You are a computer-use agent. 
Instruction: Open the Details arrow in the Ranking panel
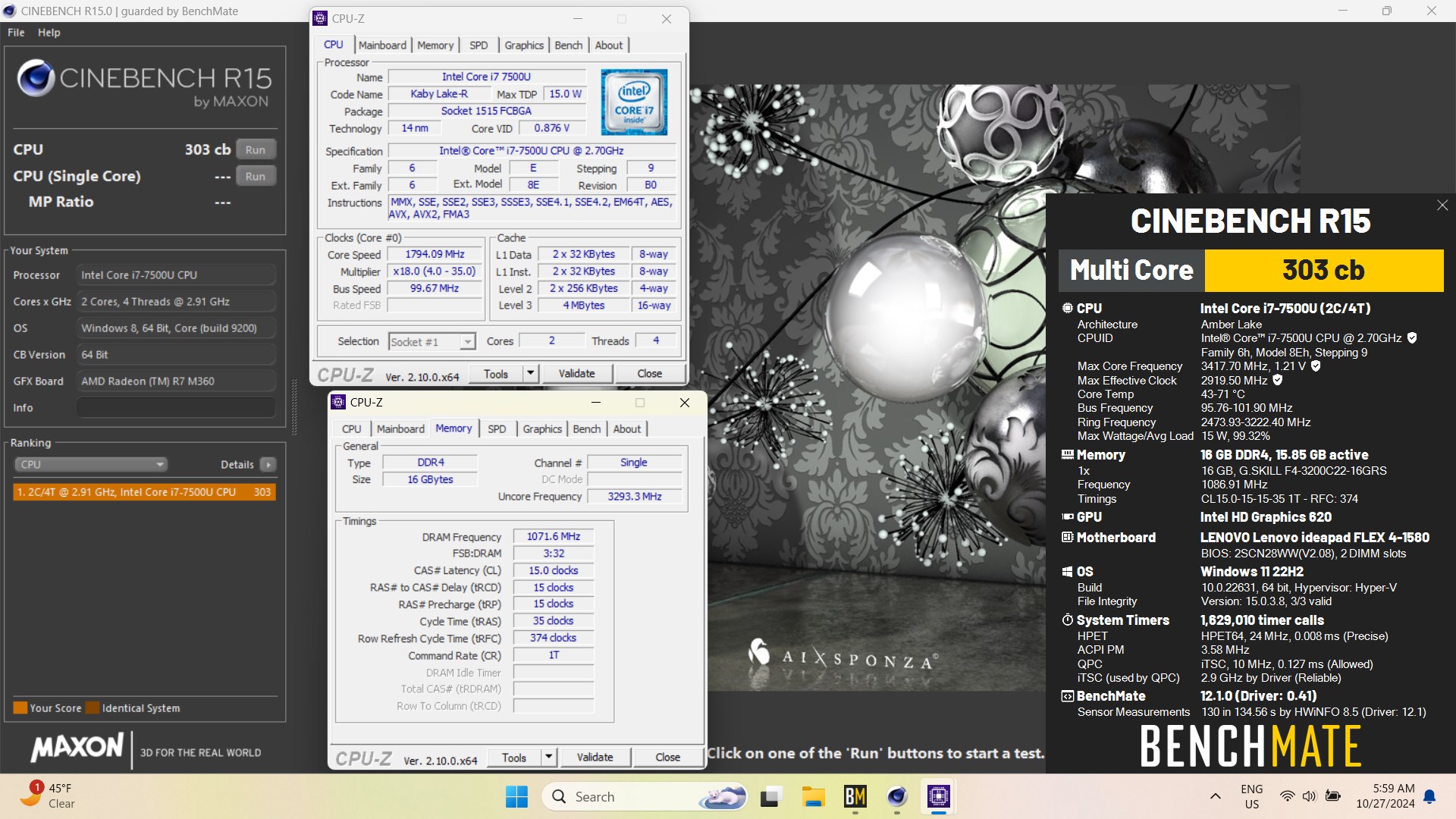pyautogui.click(x=268, y=464)
